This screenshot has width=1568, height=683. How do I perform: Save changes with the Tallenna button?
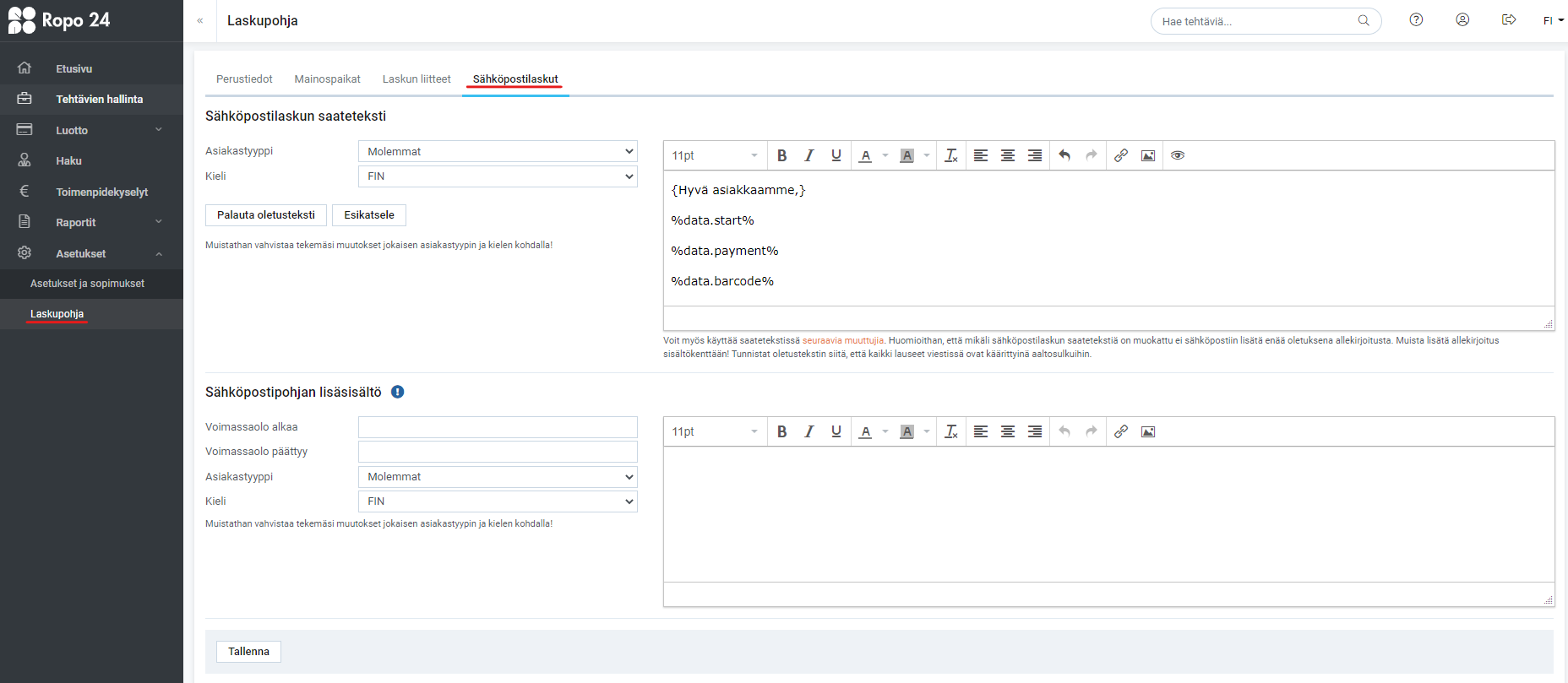tap(248, 652)
